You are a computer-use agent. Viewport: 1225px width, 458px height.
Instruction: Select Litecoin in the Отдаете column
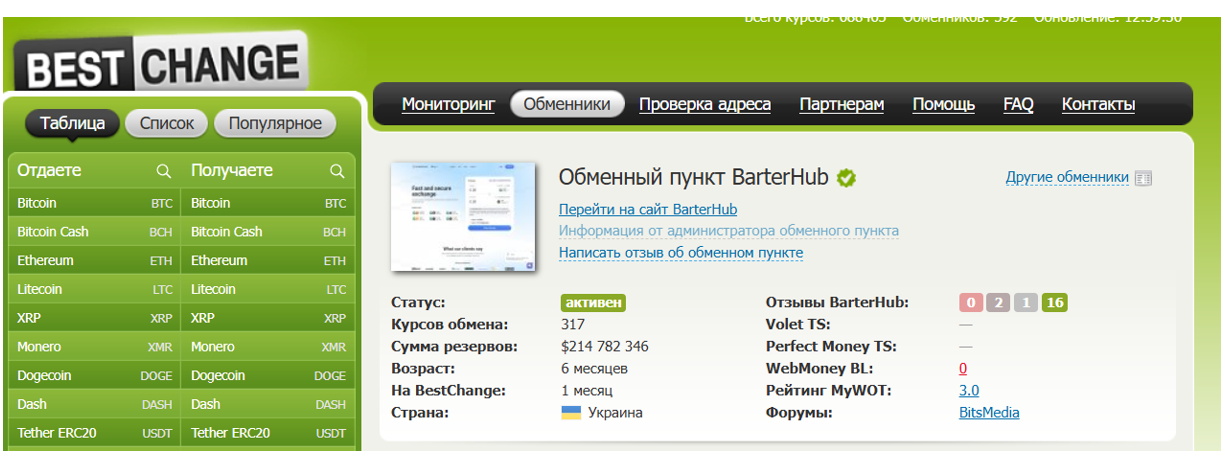[x=94, y=290]
